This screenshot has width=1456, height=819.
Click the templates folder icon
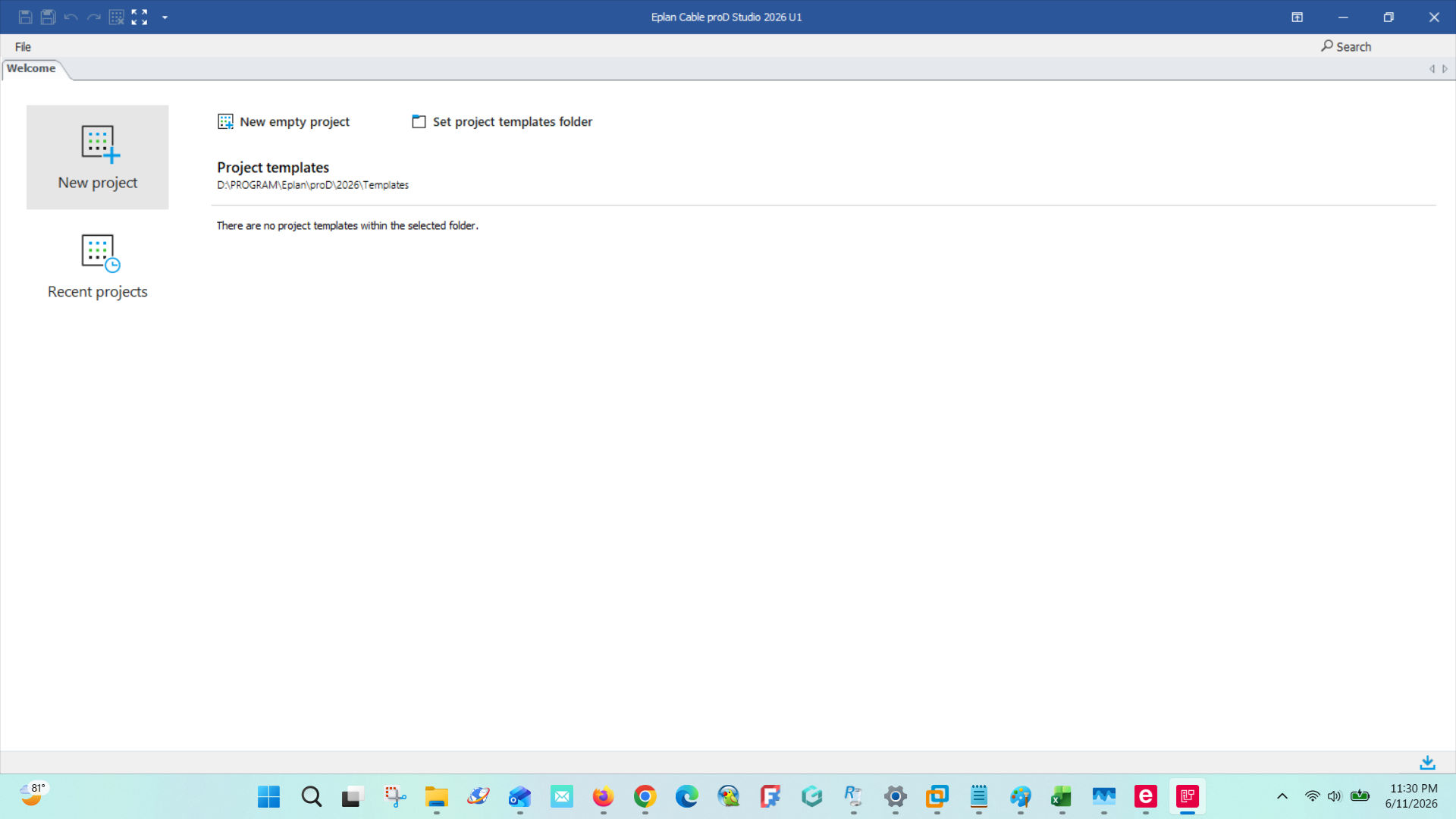tap(419, 121)
